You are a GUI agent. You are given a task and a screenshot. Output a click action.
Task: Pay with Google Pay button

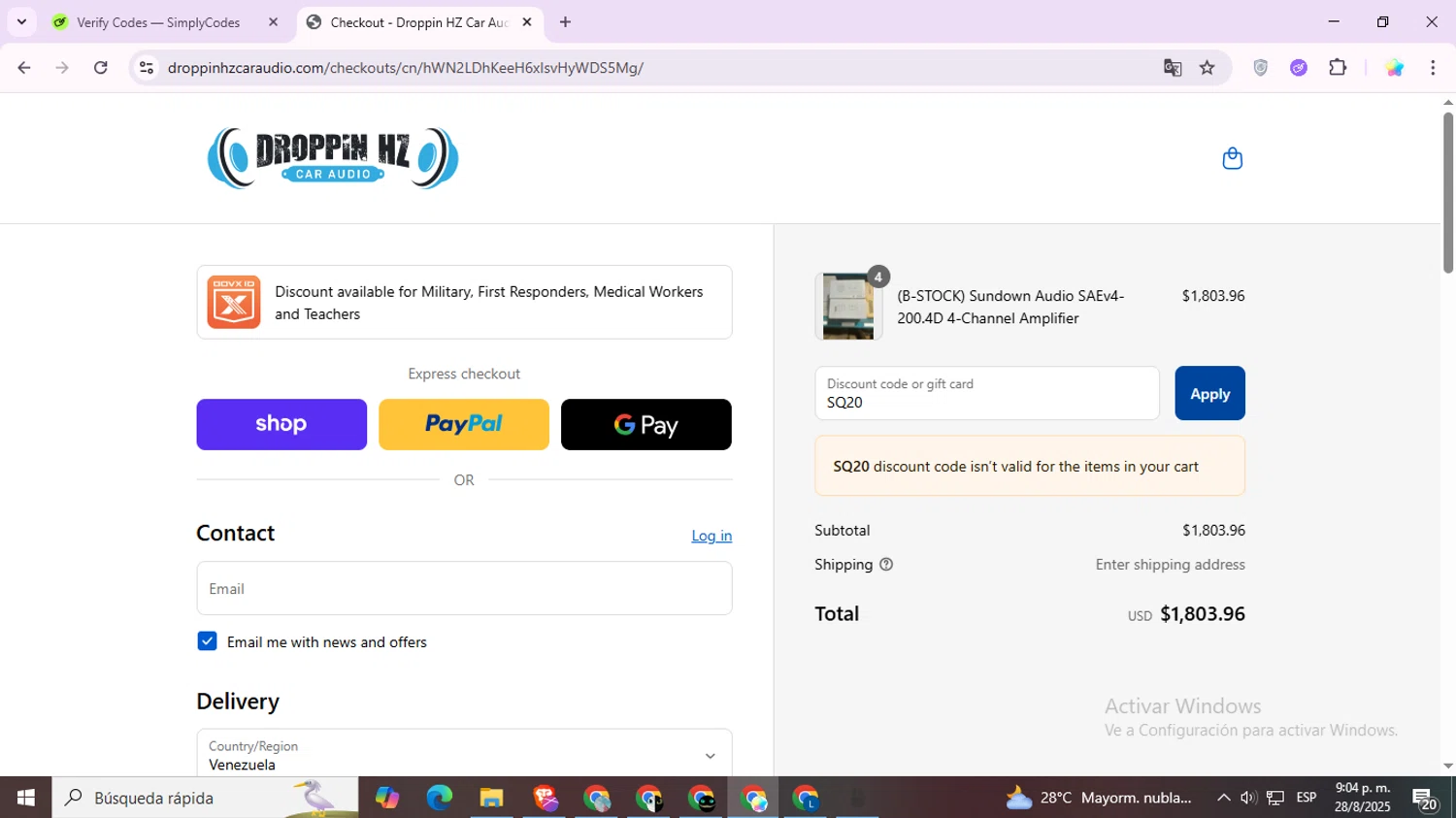pos(646,424)
